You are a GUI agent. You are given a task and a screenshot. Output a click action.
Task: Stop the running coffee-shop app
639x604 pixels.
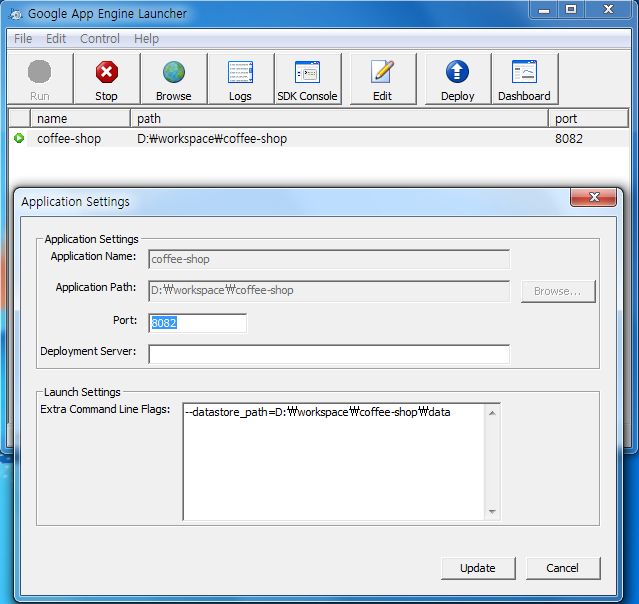click(106, 79)
